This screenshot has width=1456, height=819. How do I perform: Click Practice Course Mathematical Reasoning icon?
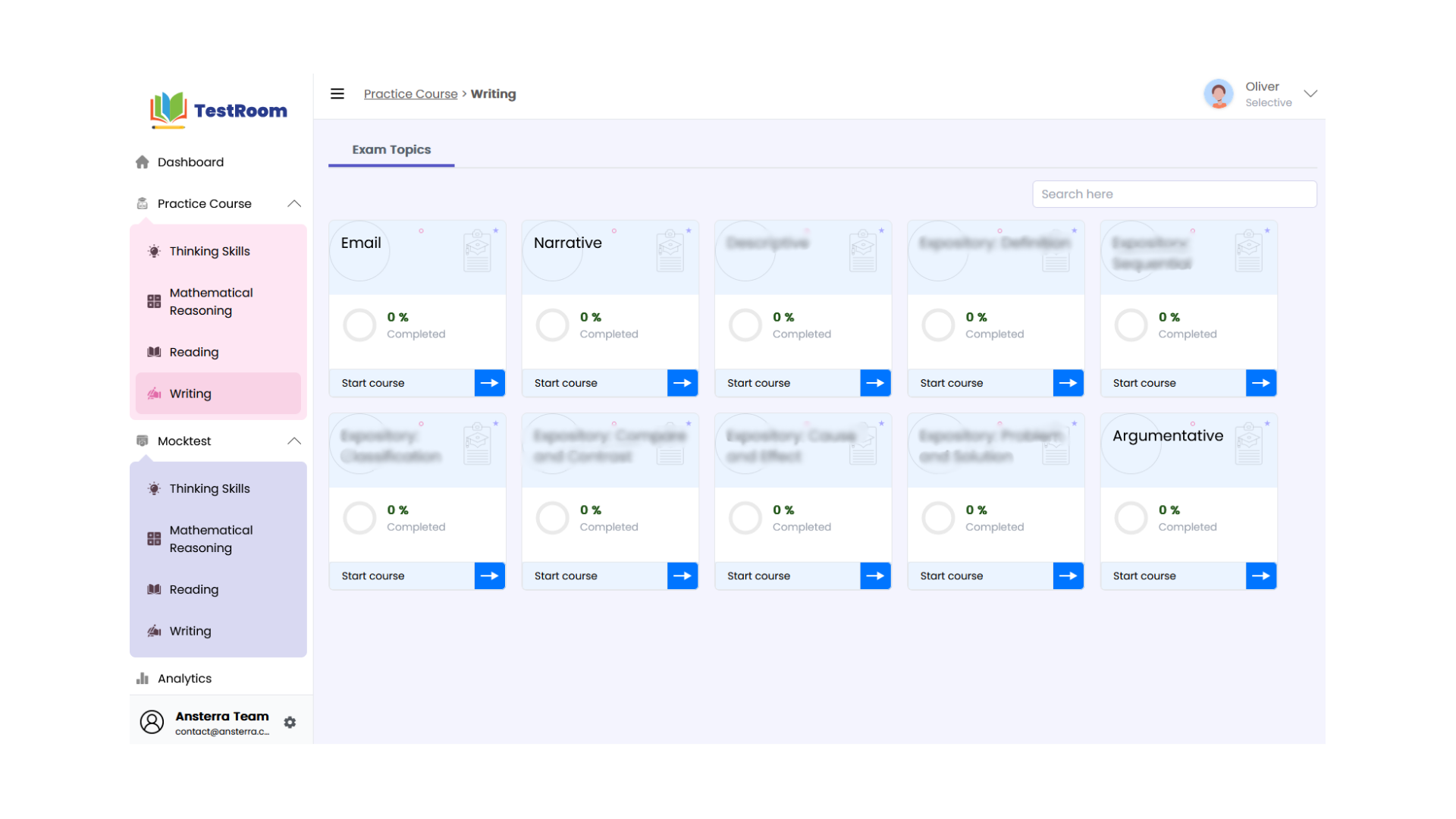click(x=154, y=302)
